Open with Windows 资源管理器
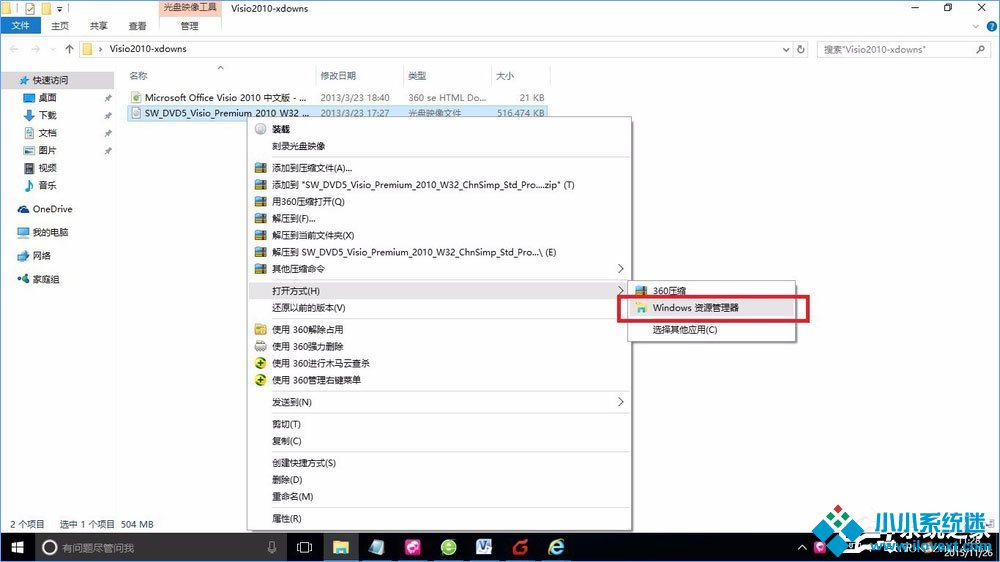Viewport: 1000px width, 562px height. [712, 307]
